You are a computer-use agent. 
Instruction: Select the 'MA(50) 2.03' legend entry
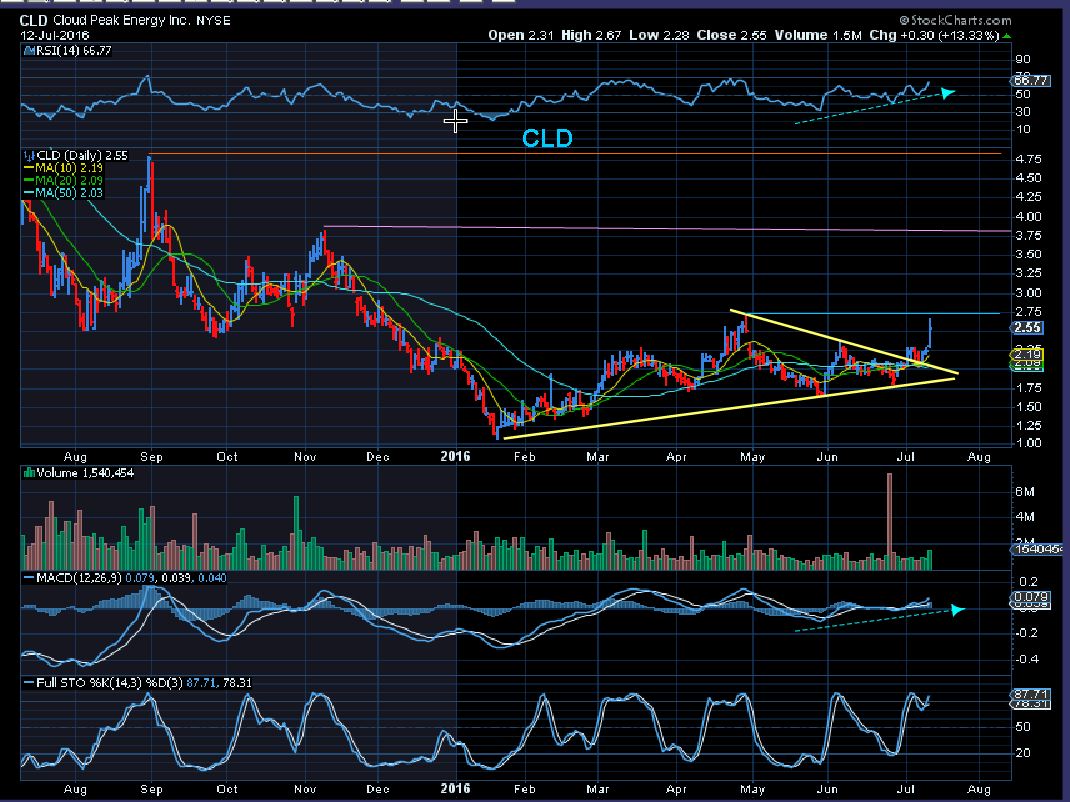click(x=68, y=192)
